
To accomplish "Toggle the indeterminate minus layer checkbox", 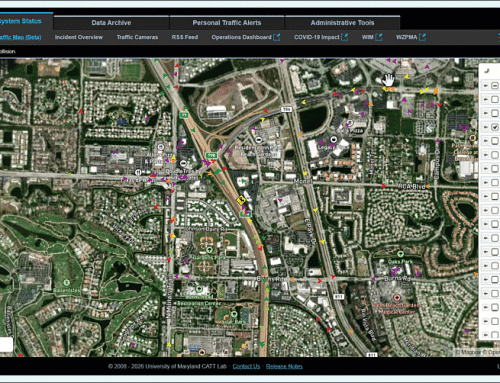I will 495,86.
